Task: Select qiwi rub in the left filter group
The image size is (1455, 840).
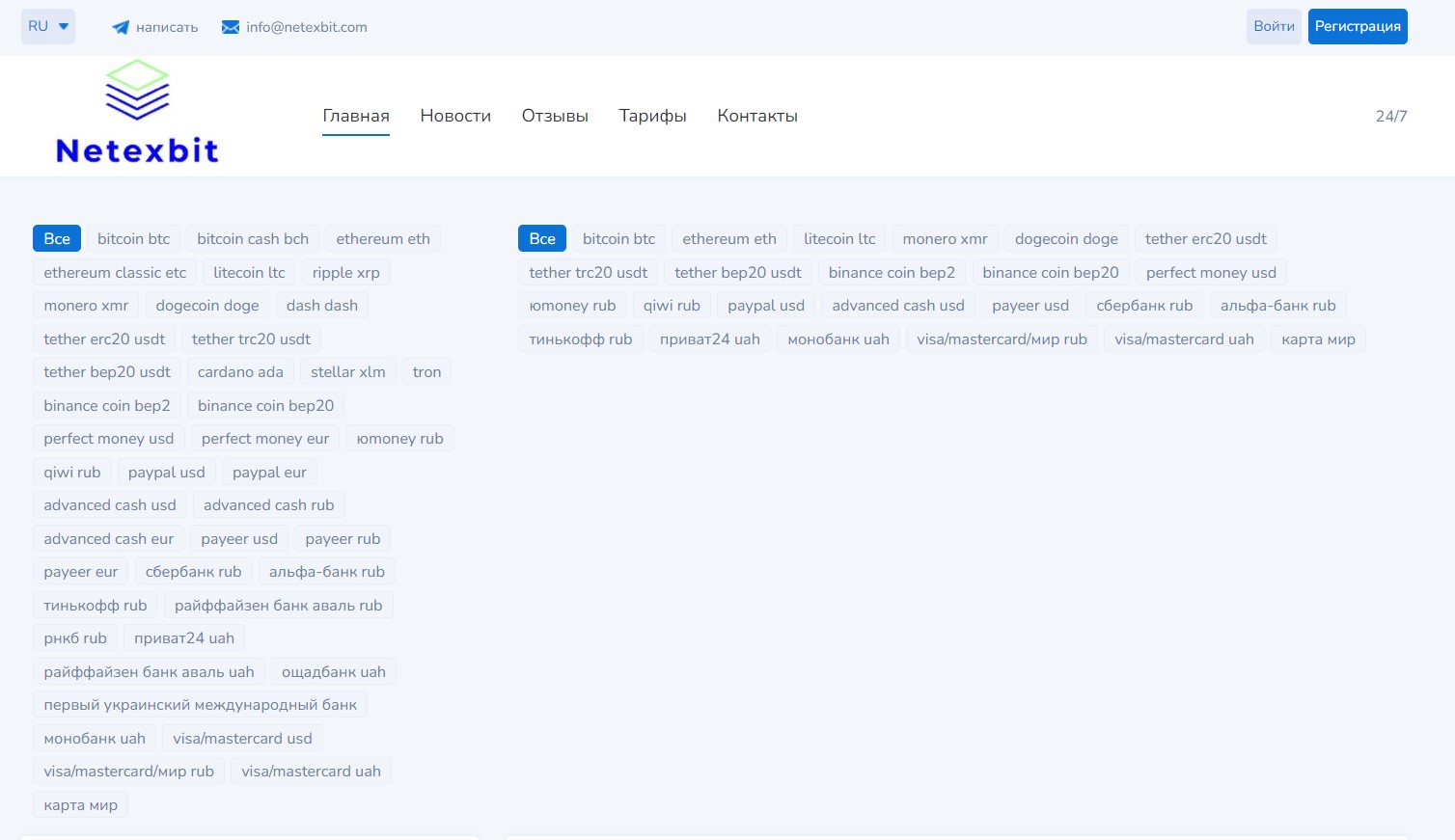Action: pyautogui.click(x=72, y=473)
